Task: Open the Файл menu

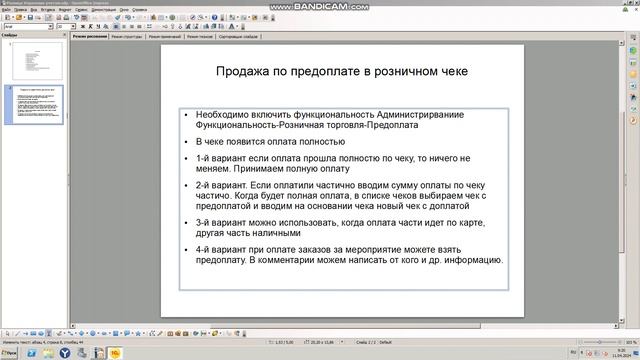Action: [x=6, y=9]
